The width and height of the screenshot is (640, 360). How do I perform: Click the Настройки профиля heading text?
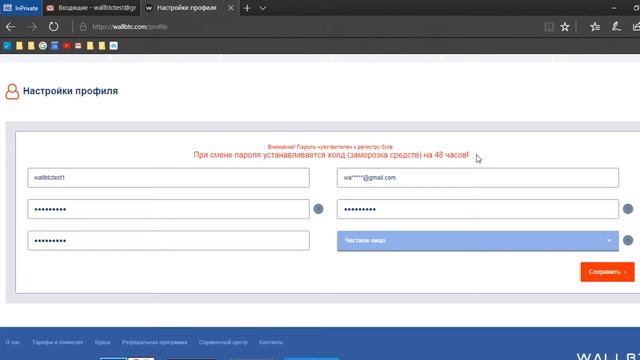[x=71, y=91]
